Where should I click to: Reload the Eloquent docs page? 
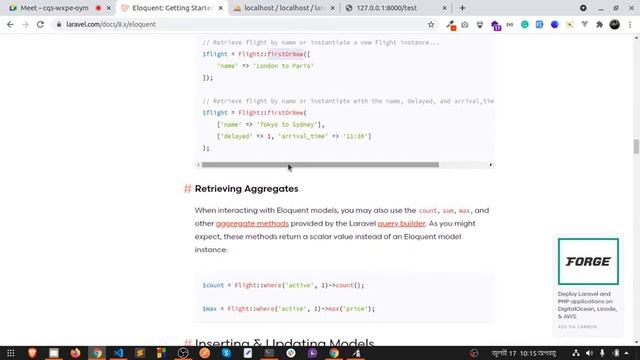click(40, 24)
